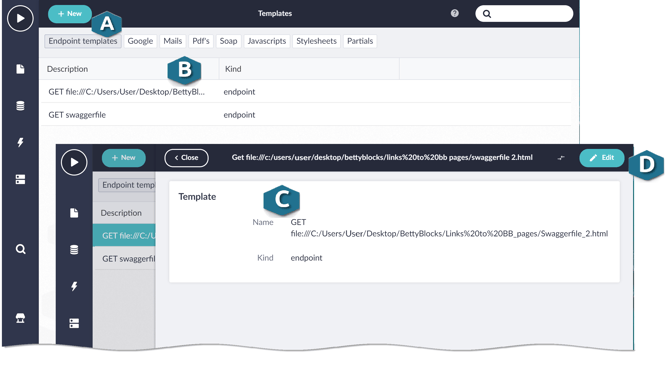Click the help question mark icon in the back window
This screenshot has width=670, height=367.
coord(455,13)
